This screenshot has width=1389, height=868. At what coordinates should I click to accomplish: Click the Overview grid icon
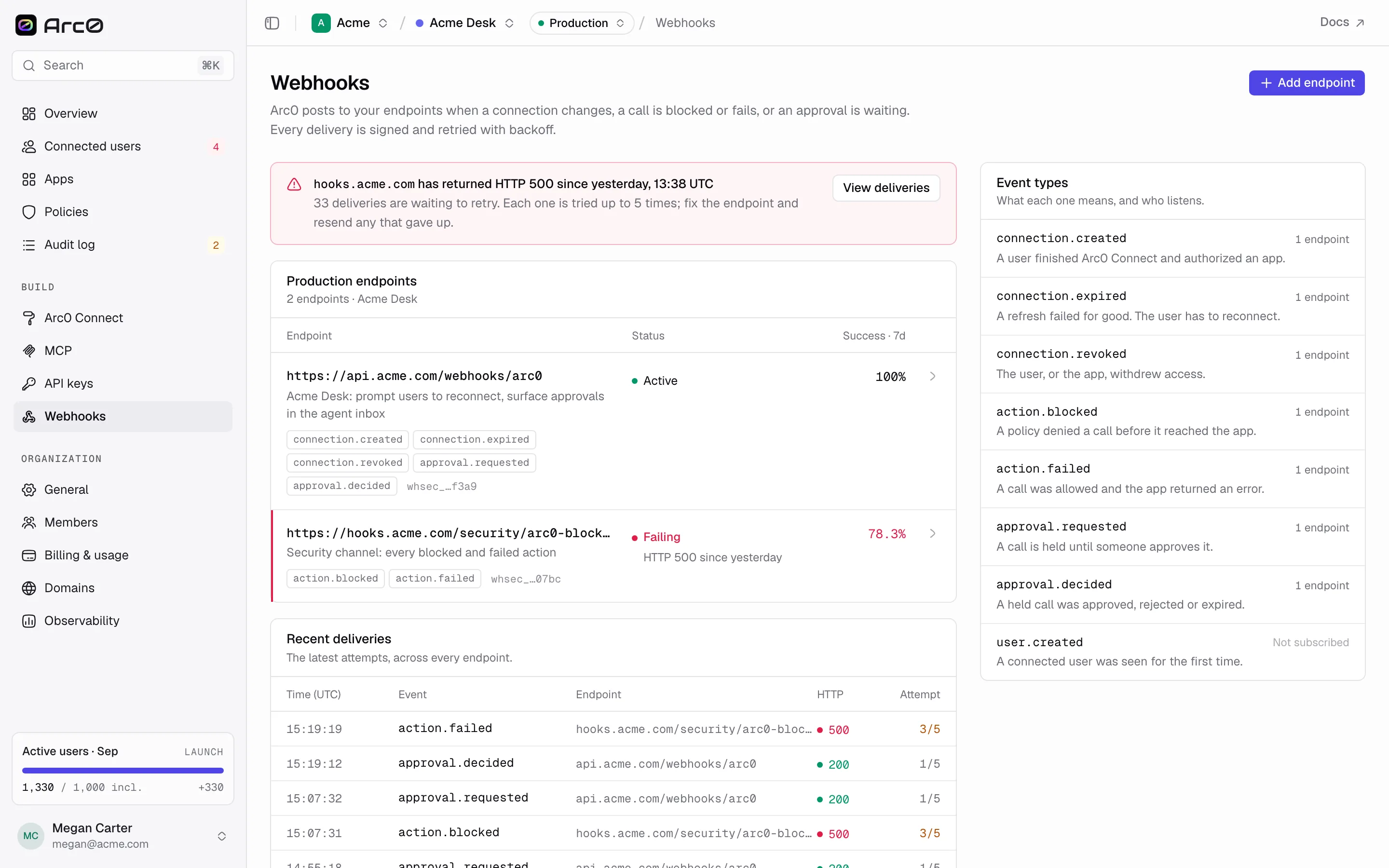coord(29,114)
